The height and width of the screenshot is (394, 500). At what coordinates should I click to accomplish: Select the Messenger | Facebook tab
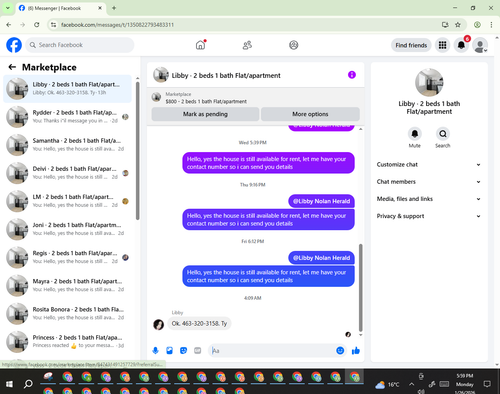61,8
